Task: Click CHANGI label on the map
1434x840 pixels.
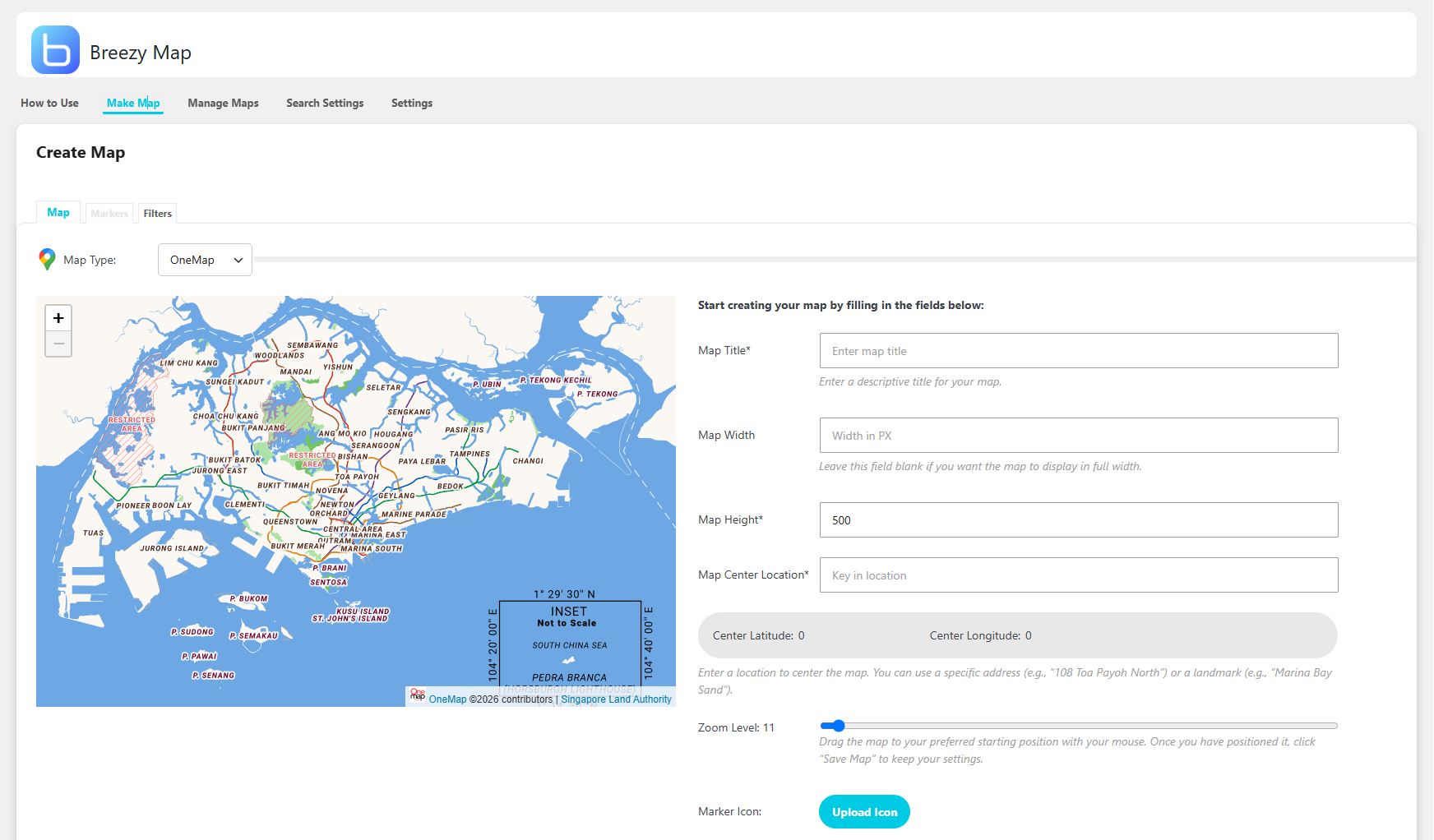Action: pyautogui.click(x=528, y=461)
